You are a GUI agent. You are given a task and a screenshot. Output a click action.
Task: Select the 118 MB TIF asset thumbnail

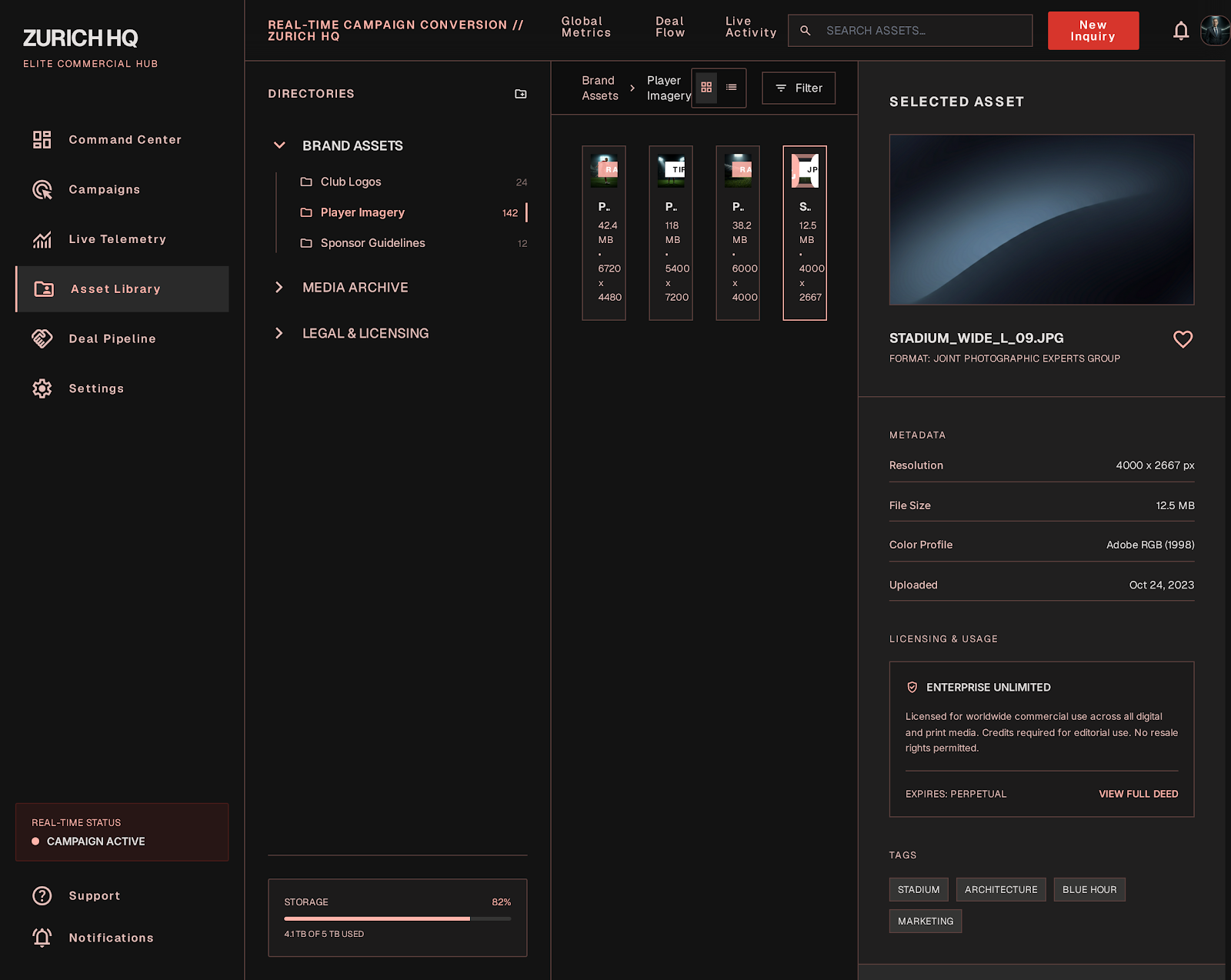click(671, 172)
